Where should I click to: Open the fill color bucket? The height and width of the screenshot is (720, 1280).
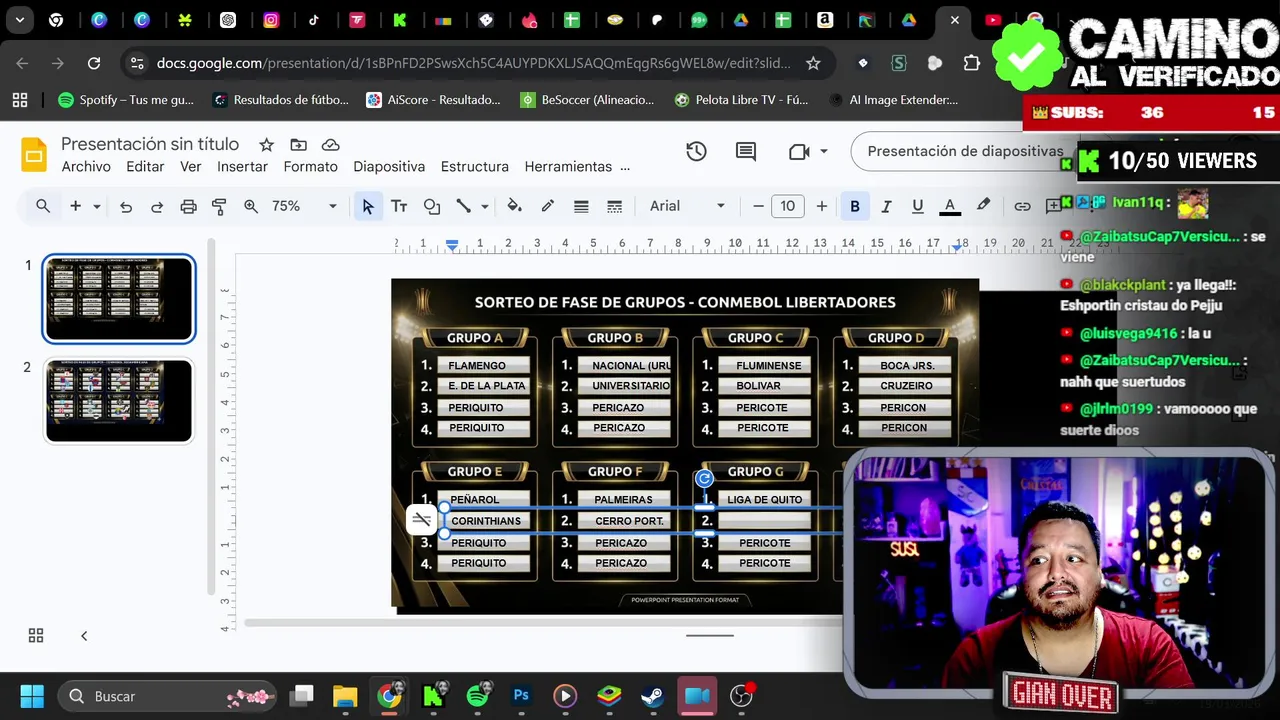(514, 206)
